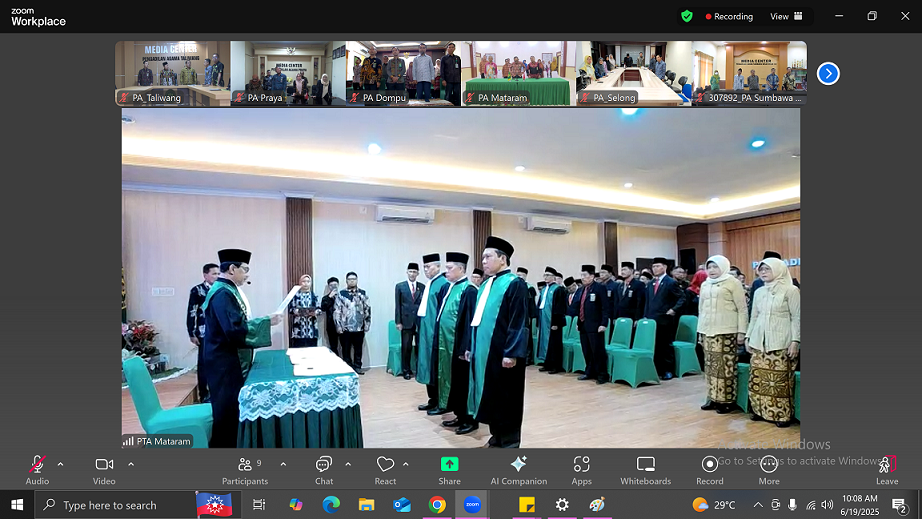Open the Participants panel
Screen dimensions: 922x519
tap(245, 470)
